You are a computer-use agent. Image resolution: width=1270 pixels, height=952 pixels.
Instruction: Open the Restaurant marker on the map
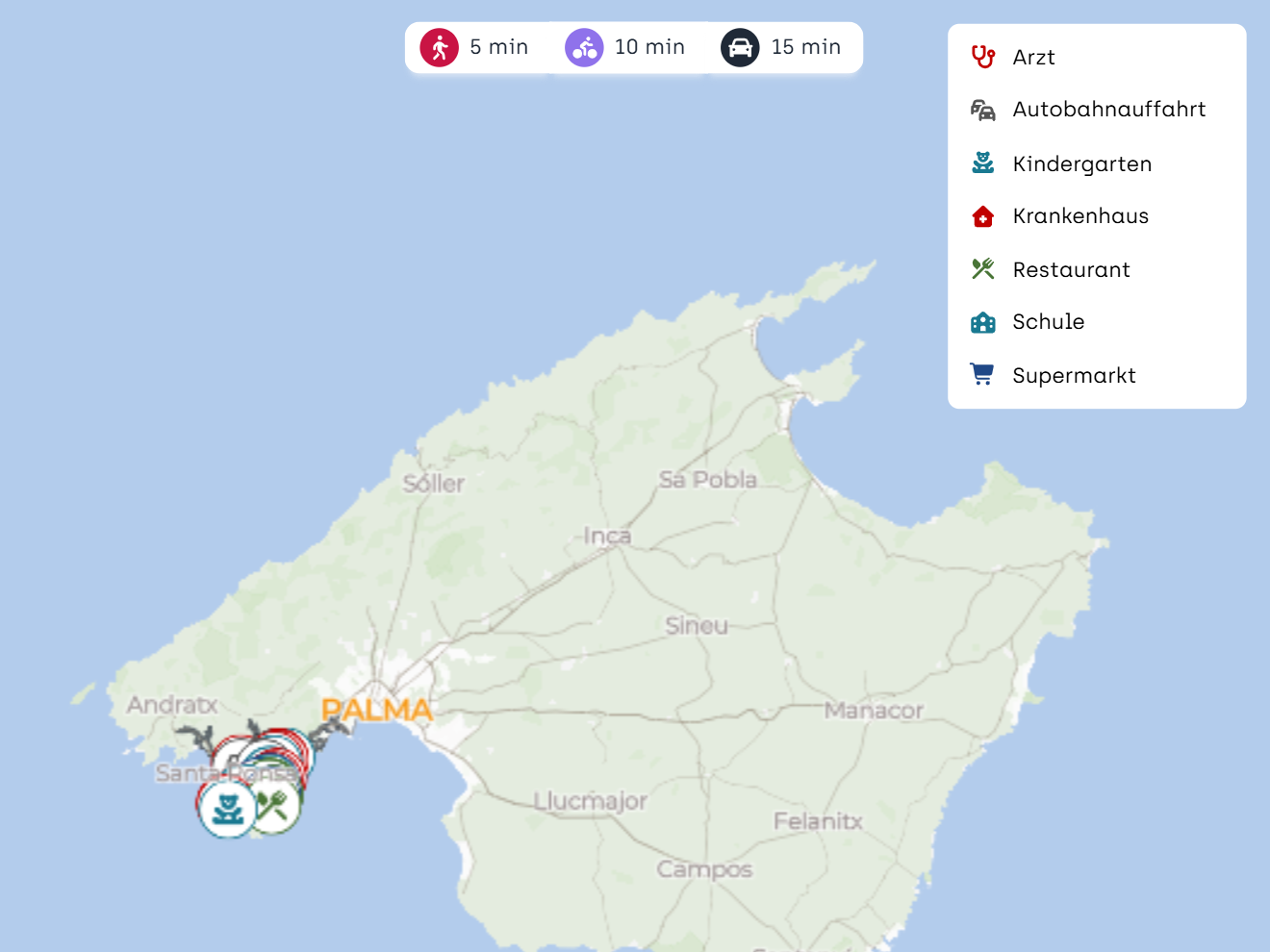274,806
